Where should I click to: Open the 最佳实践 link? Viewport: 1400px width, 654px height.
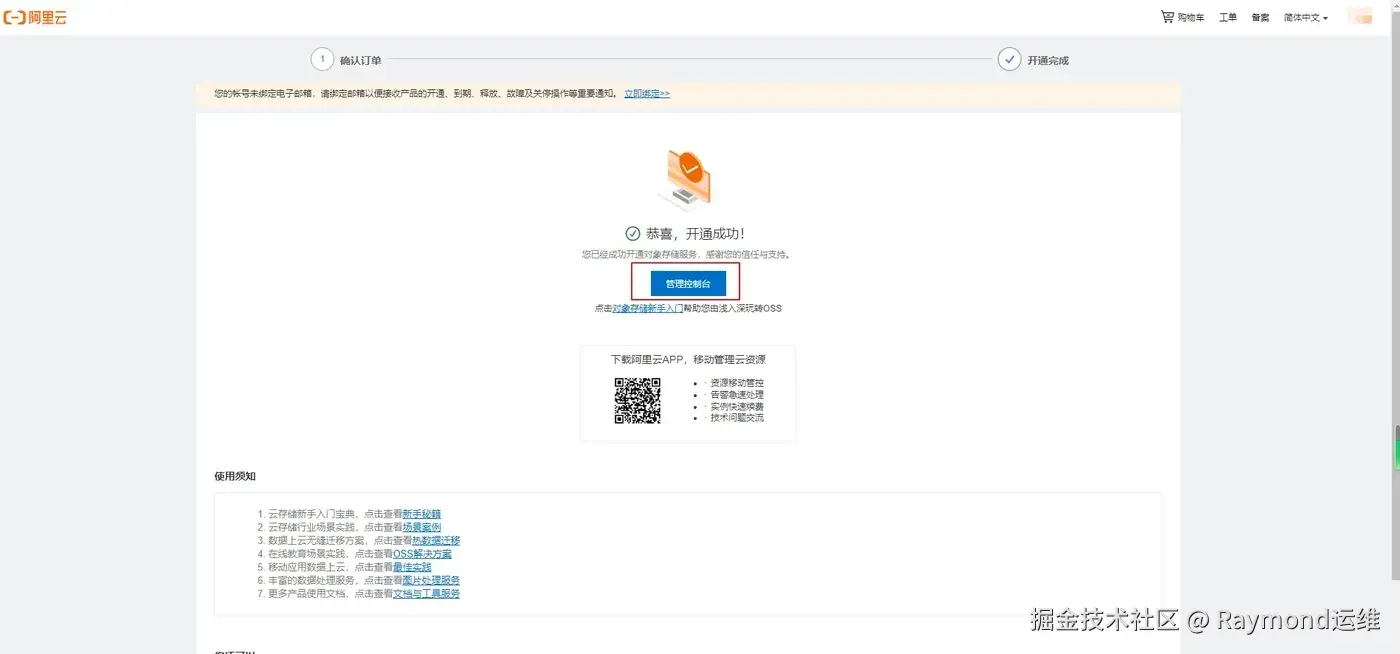coord(412,566)
